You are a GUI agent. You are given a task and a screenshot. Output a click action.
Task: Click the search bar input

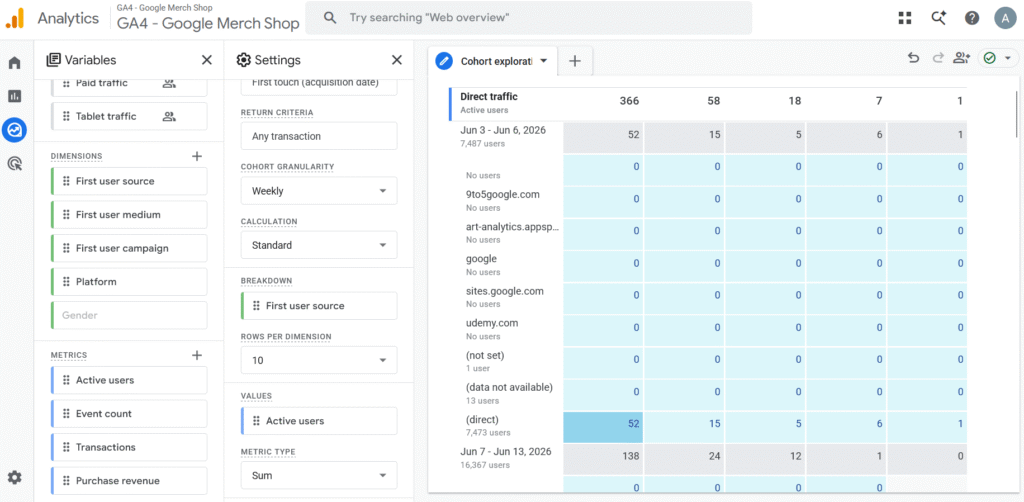click(528, 18)
